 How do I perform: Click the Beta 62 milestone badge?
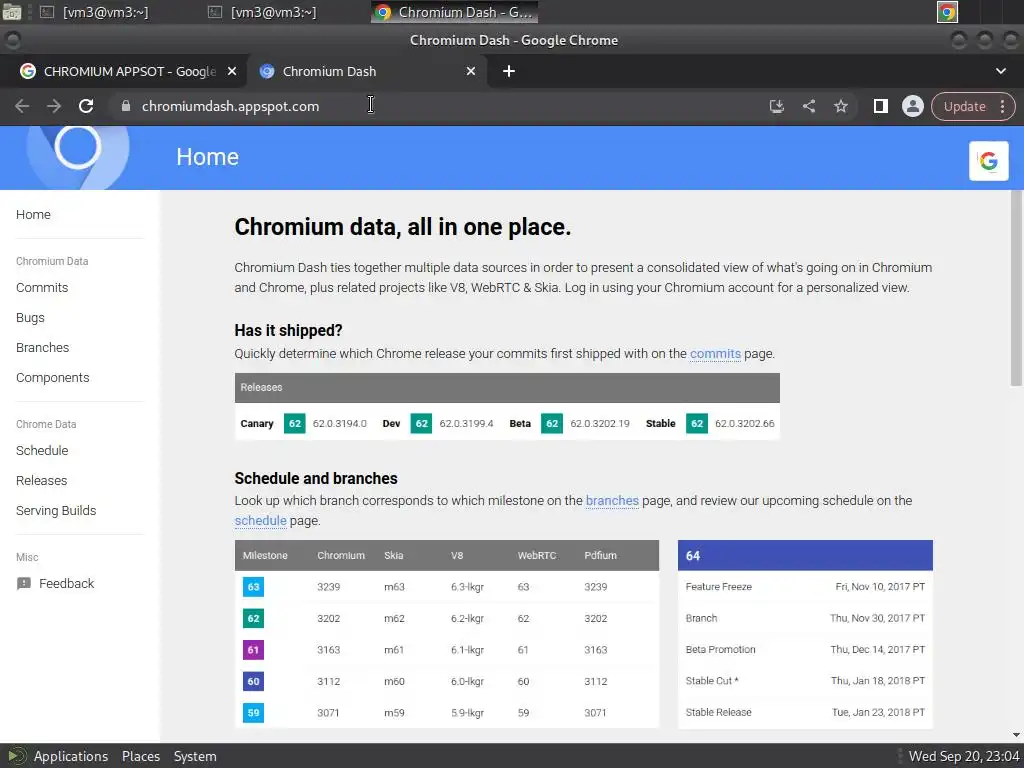(x=552, y=423)
